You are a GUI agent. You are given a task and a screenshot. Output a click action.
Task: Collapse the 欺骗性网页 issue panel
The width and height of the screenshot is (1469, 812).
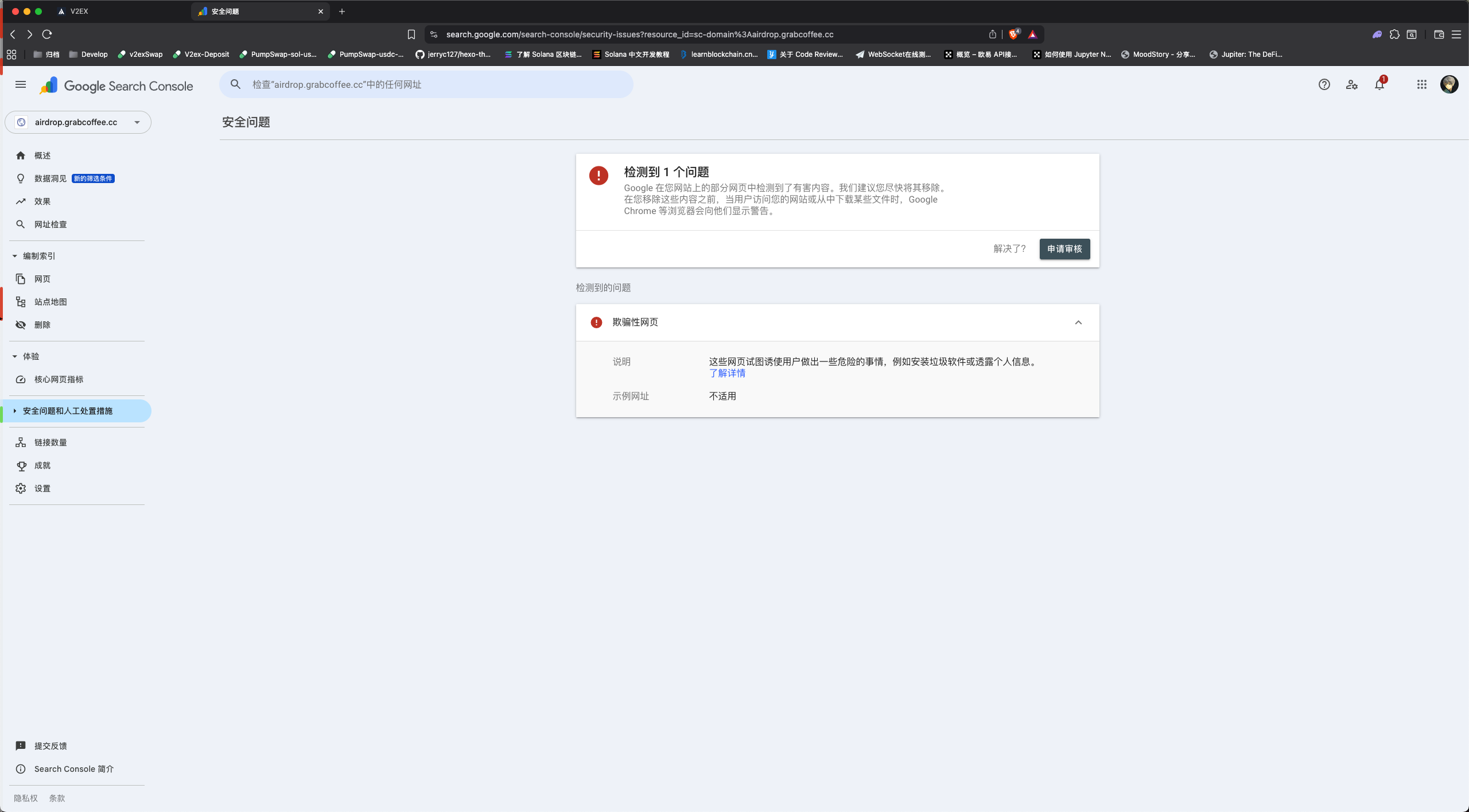(1078, 323)
